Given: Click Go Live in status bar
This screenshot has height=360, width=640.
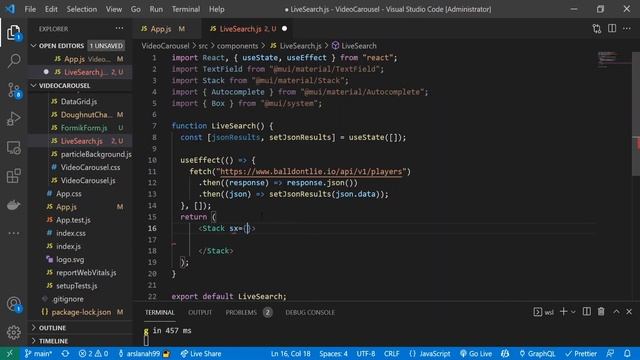Looking at the screenshot, I should click(476, 353).
